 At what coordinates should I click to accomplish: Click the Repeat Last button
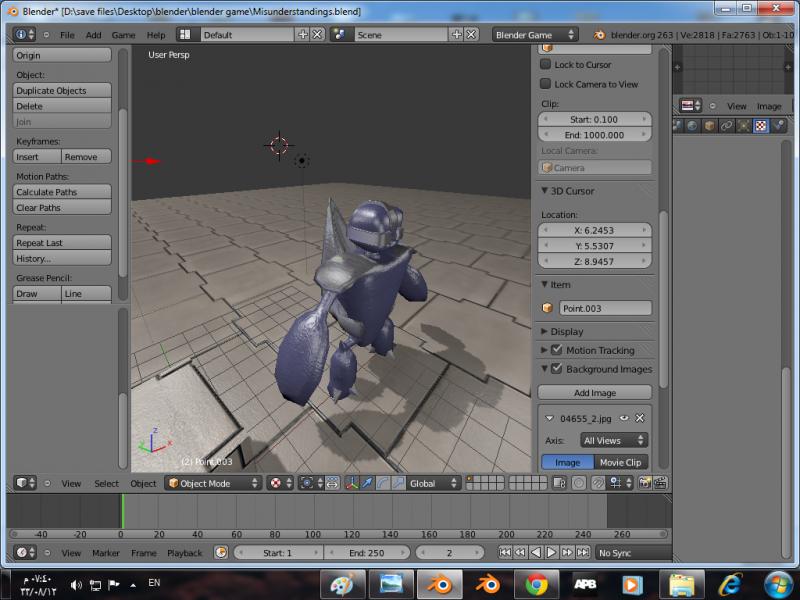coord(62,243)
